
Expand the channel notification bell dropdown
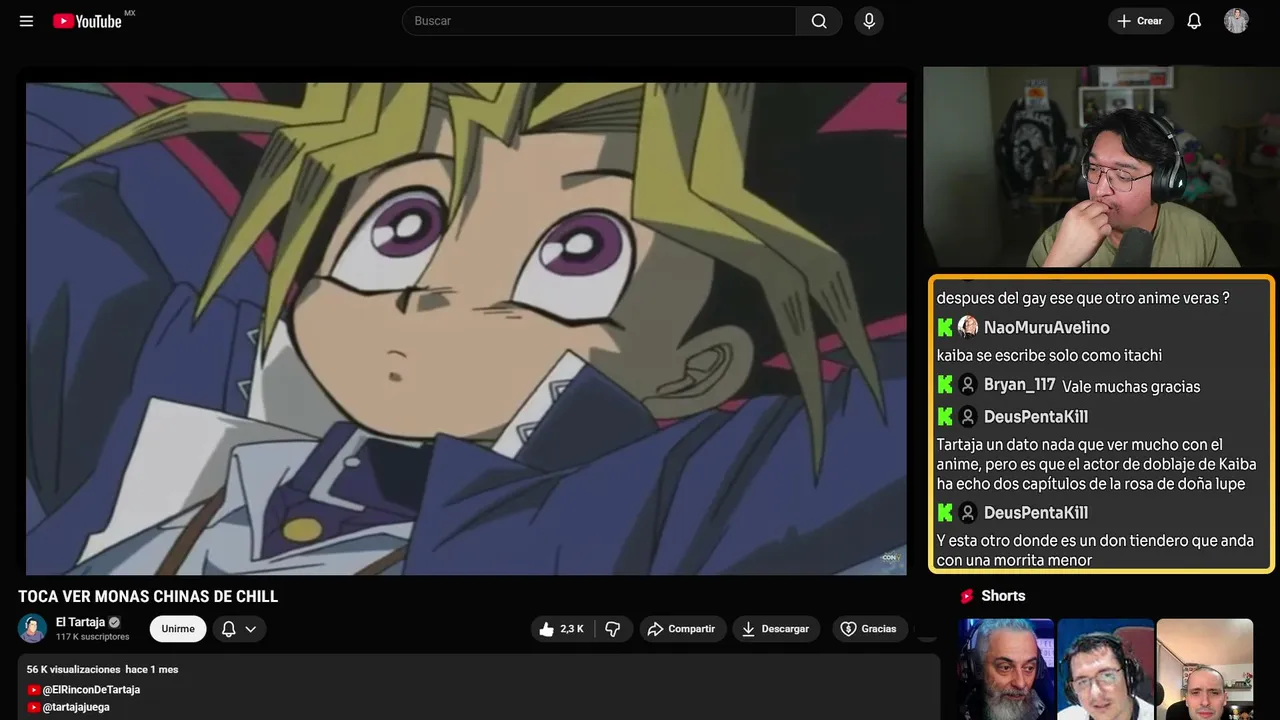pos(239,629)
